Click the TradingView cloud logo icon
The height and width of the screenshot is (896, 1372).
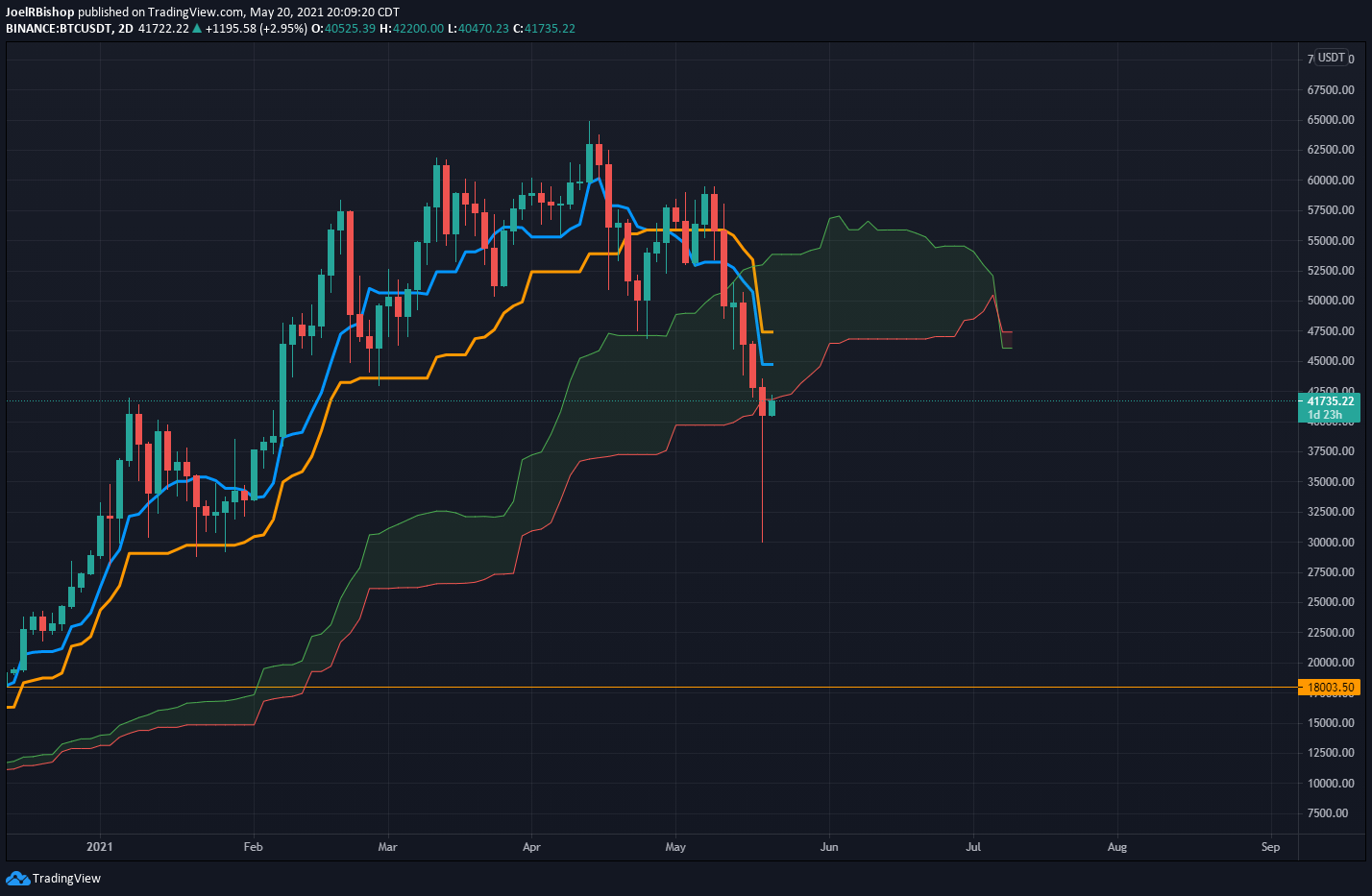[17, 878]
